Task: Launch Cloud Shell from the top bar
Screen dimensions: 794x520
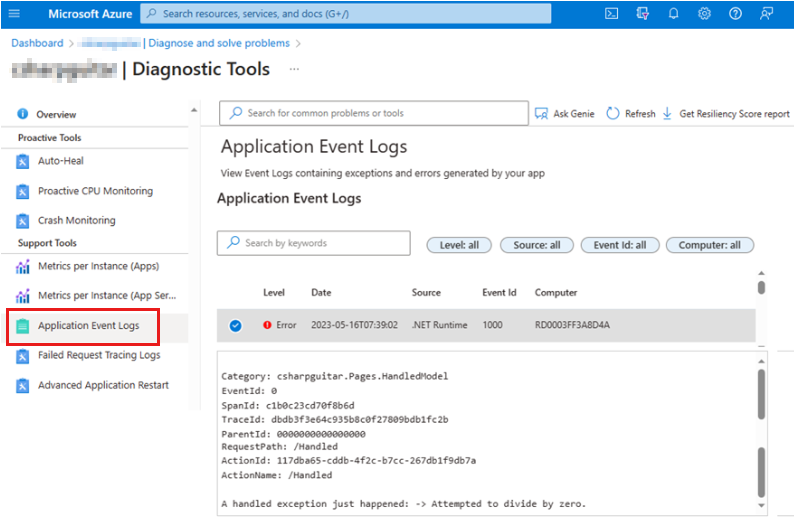Action: [611, 13]
